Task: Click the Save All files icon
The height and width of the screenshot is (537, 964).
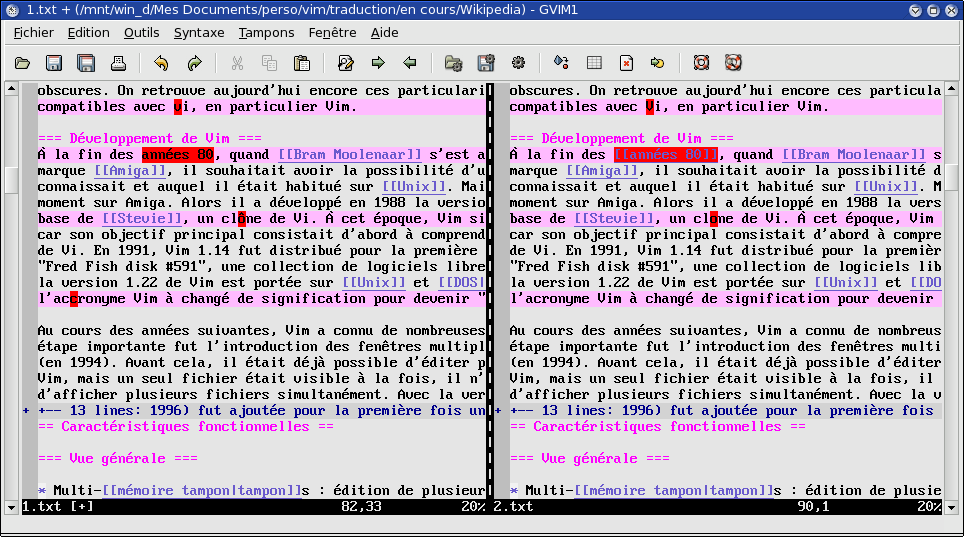Action: 86,63
